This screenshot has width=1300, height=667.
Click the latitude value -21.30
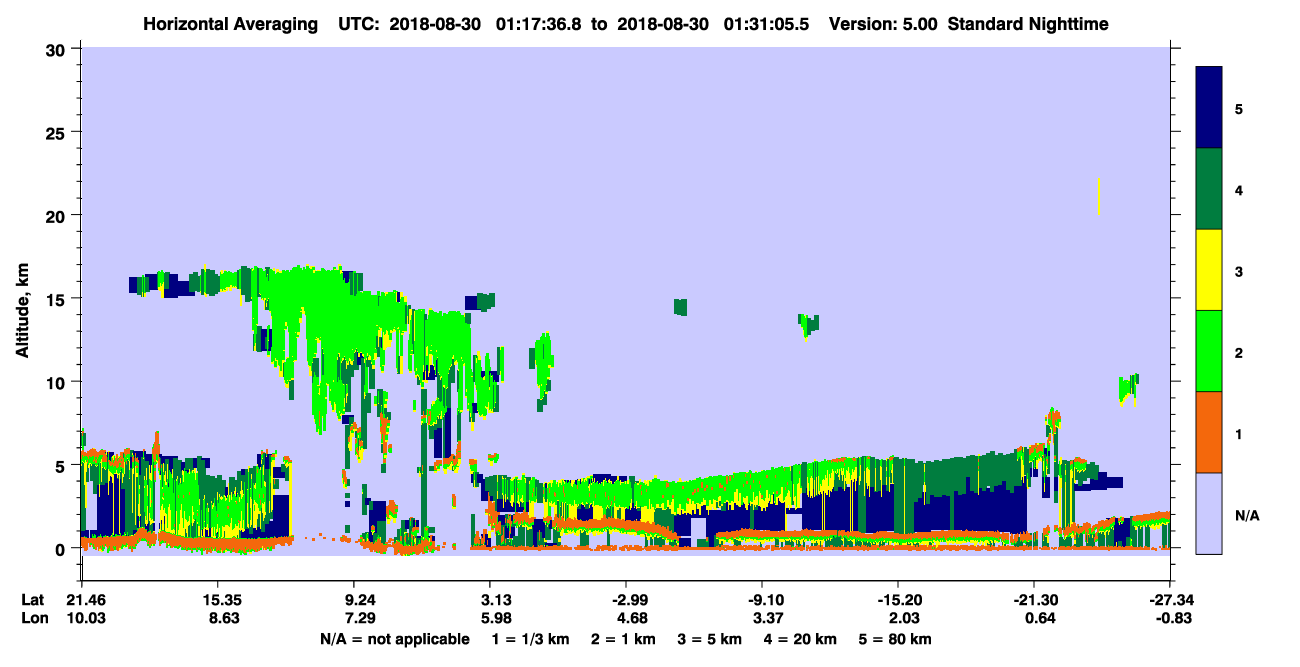pos(1034,599)
